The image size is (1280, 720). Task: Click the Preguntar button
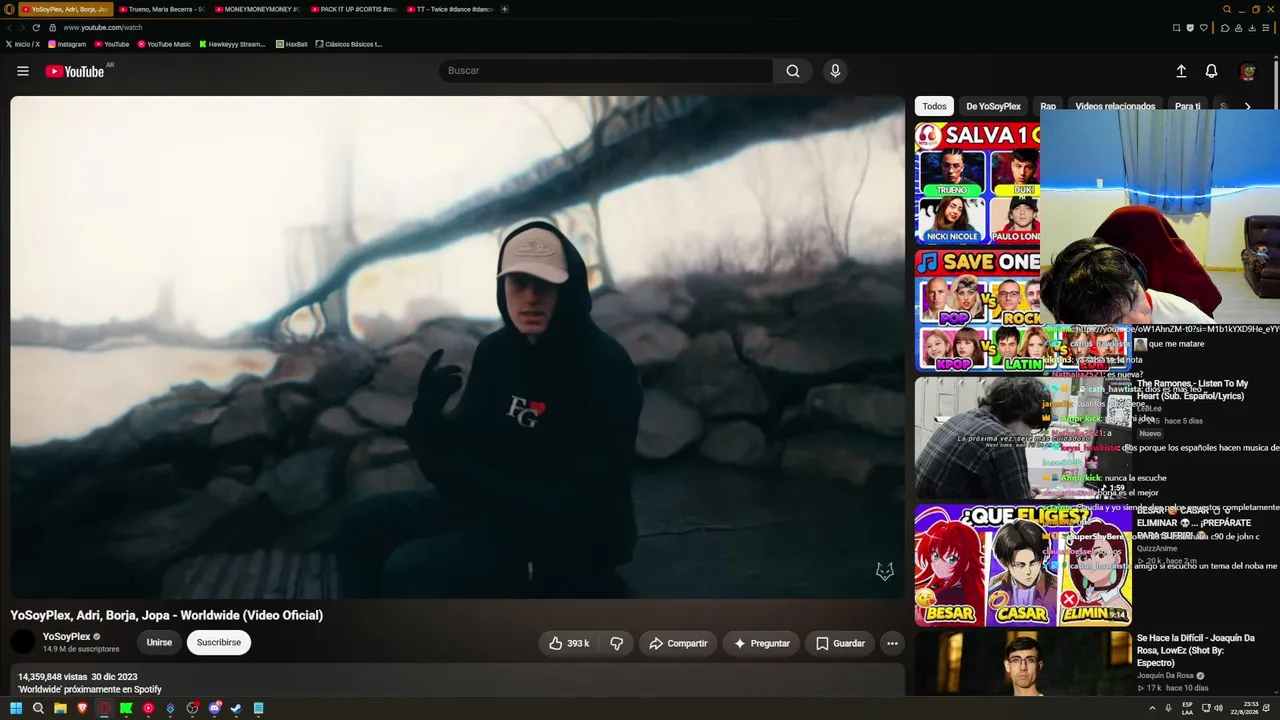[762, 643]
